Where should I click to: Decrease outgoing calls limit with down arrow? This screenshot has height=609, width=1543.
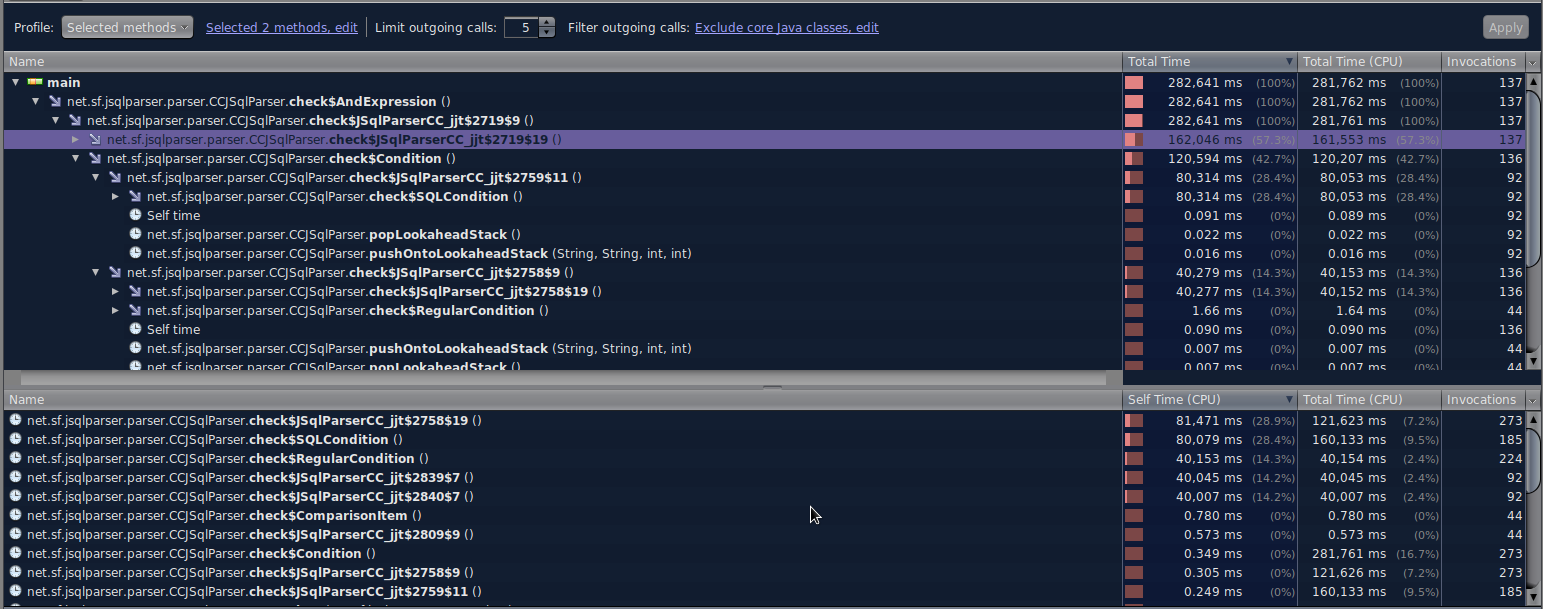click(547, 33)
